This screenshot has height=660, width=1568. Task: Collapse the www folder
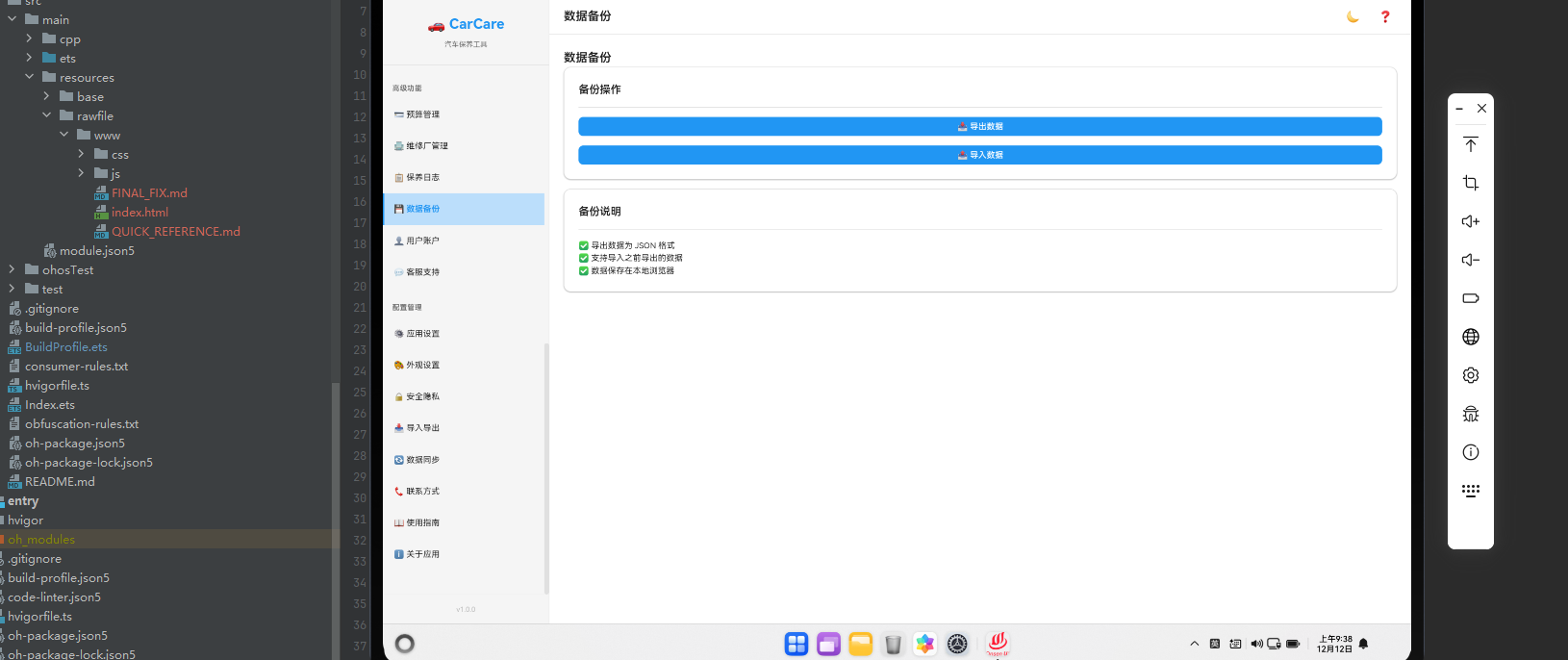point(63,135)
